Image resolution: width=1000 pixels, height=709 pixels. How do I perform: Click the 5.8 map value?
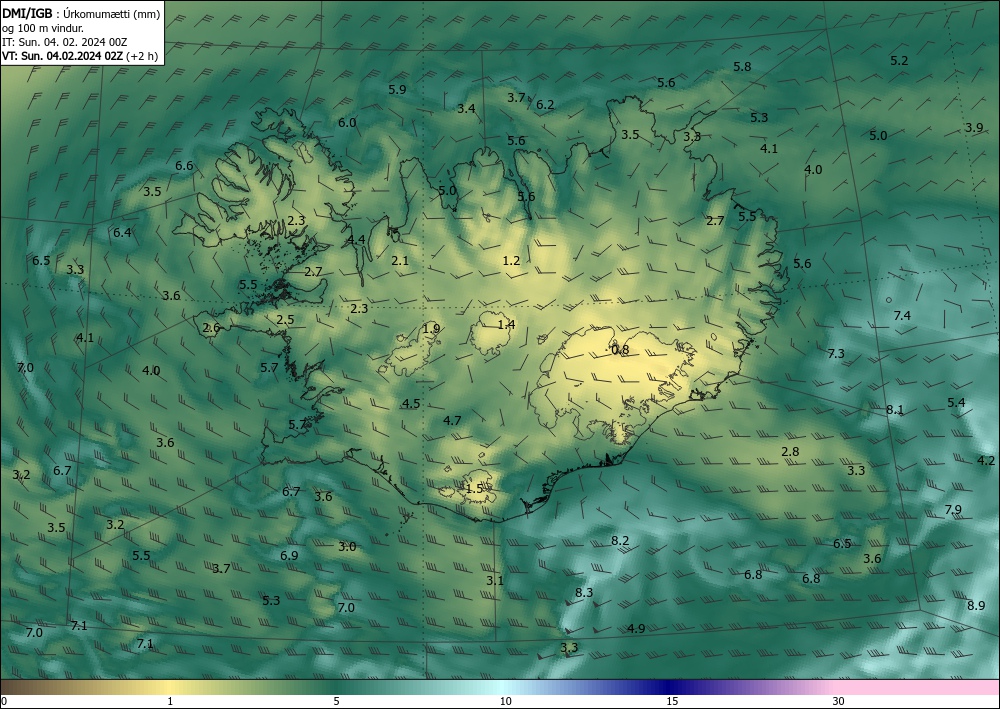pyautogui.click(x=742, y=66)
